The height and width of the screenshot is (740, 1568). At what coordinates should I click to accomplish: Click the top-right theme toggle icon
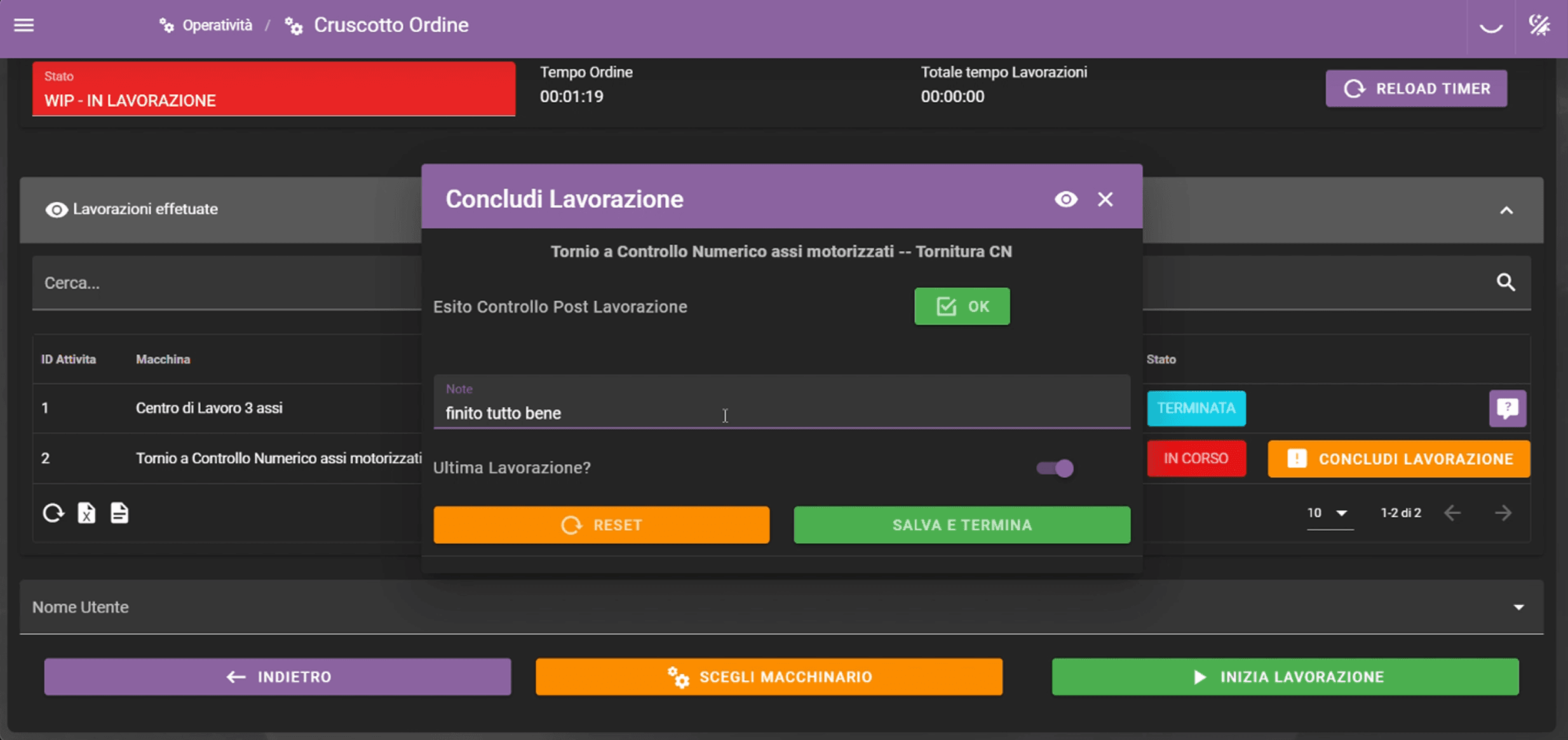click(1540, 25)
